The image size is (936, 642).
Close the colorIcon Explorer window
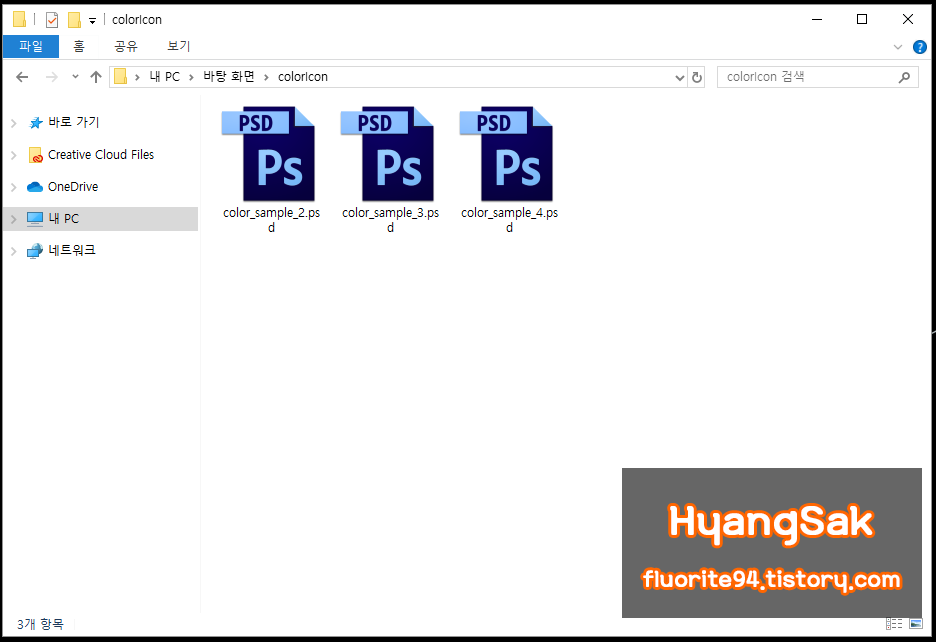908,20
